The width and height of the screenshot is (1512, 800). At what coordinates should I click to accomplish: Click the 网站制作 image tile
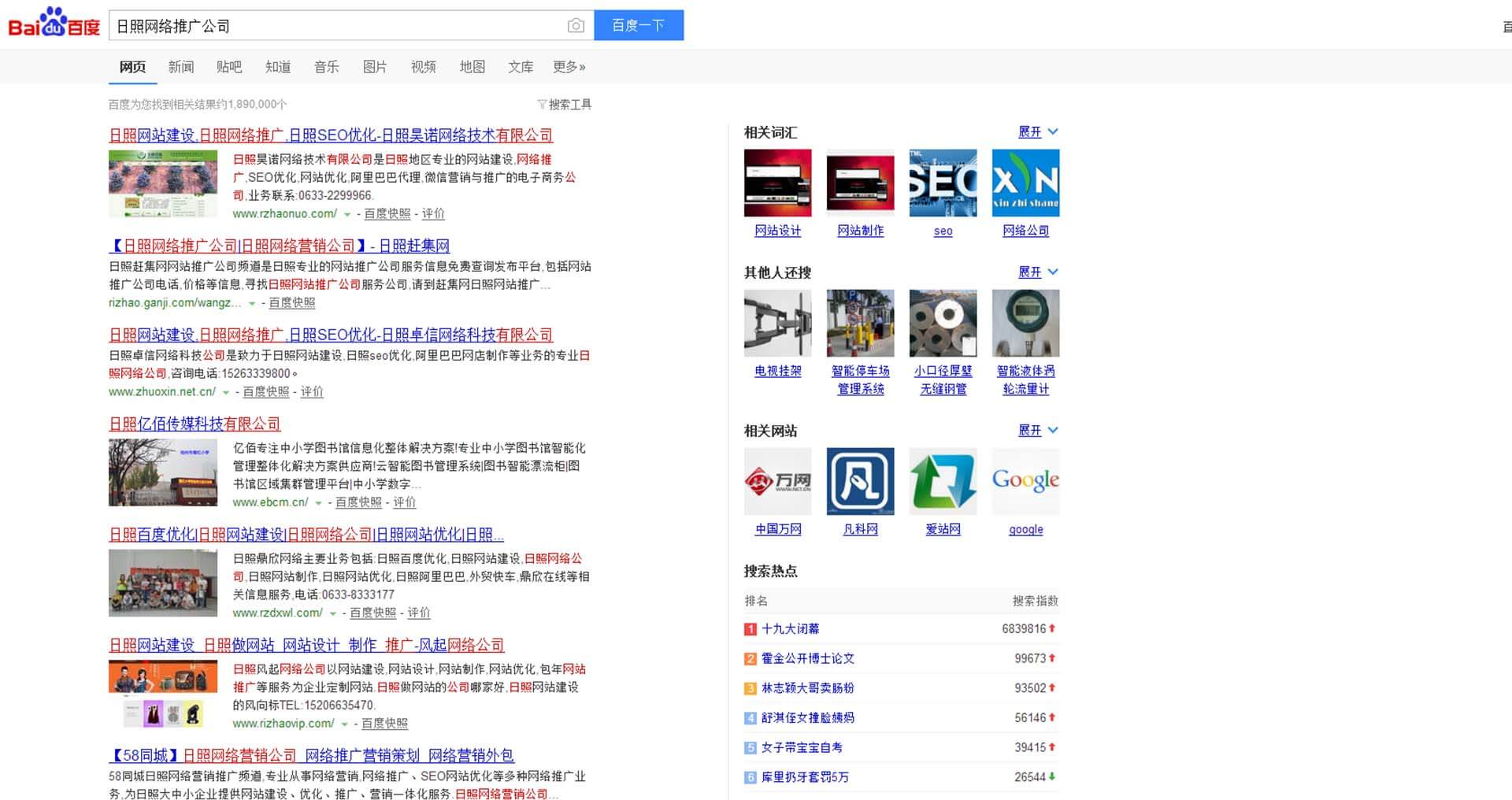[861, 183]
